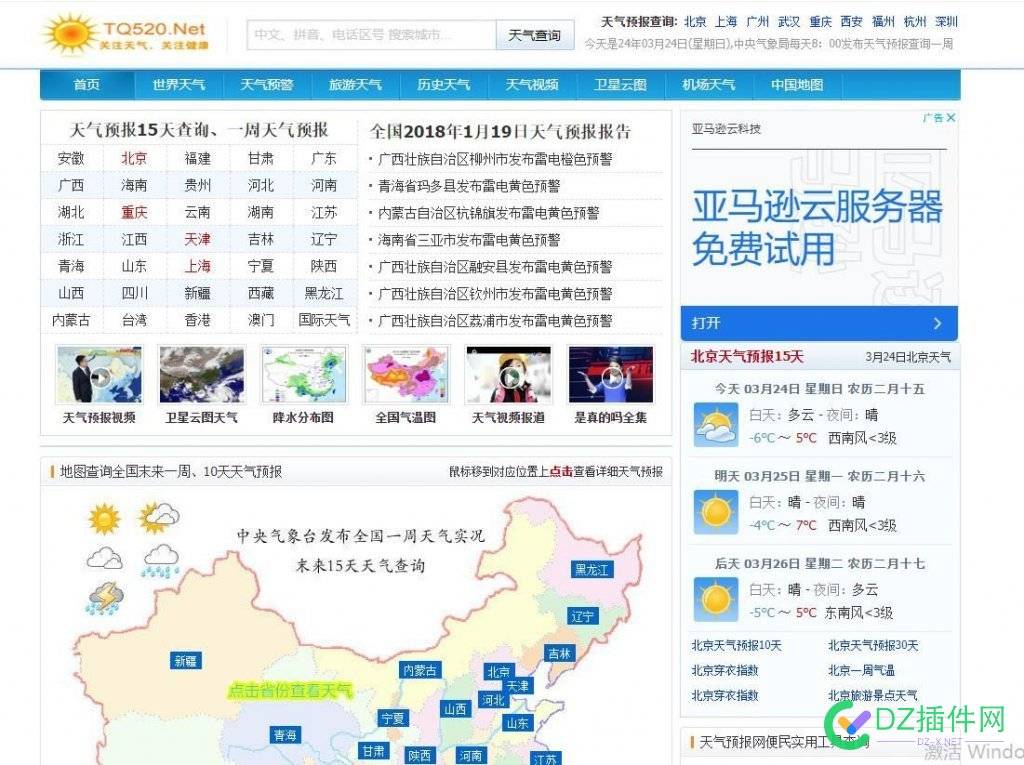The image size is (1024, 765).
Task: Open the 首页 navigation tab
Action: coord(87,85)
